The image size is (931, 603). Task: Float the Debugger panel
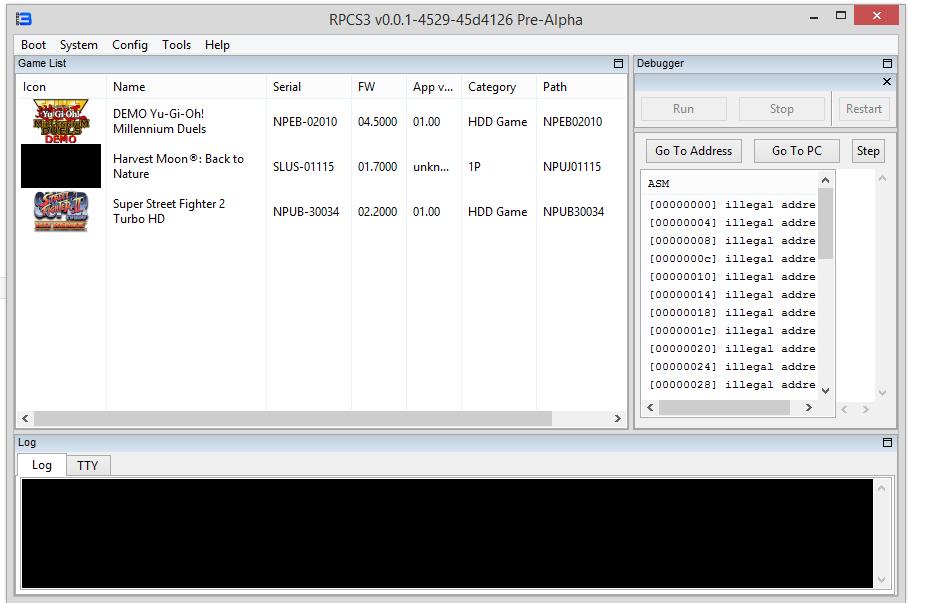click(888, 64)
